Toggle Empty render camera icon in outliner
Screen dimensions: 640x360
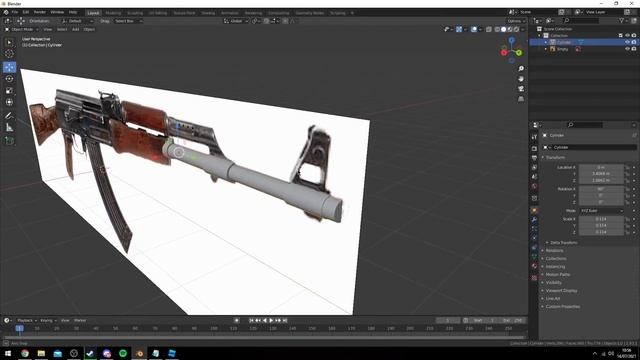click(x=634, y=49)
